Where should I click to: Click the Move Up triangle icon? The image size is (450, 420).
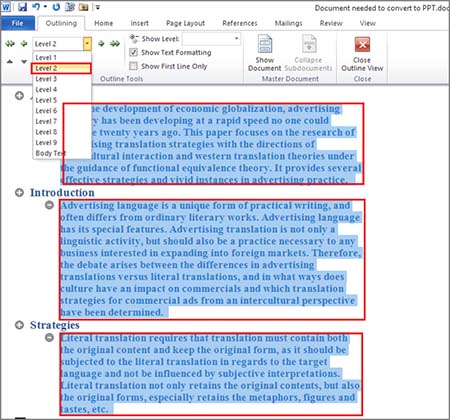10,62
